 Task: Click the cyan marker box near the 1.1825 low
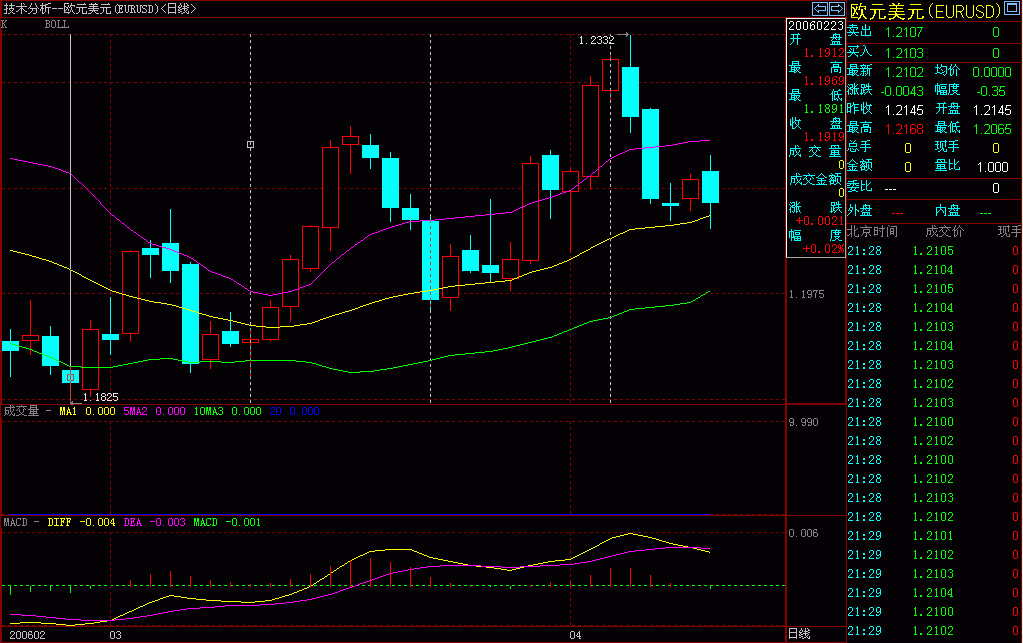click(70, 377)
